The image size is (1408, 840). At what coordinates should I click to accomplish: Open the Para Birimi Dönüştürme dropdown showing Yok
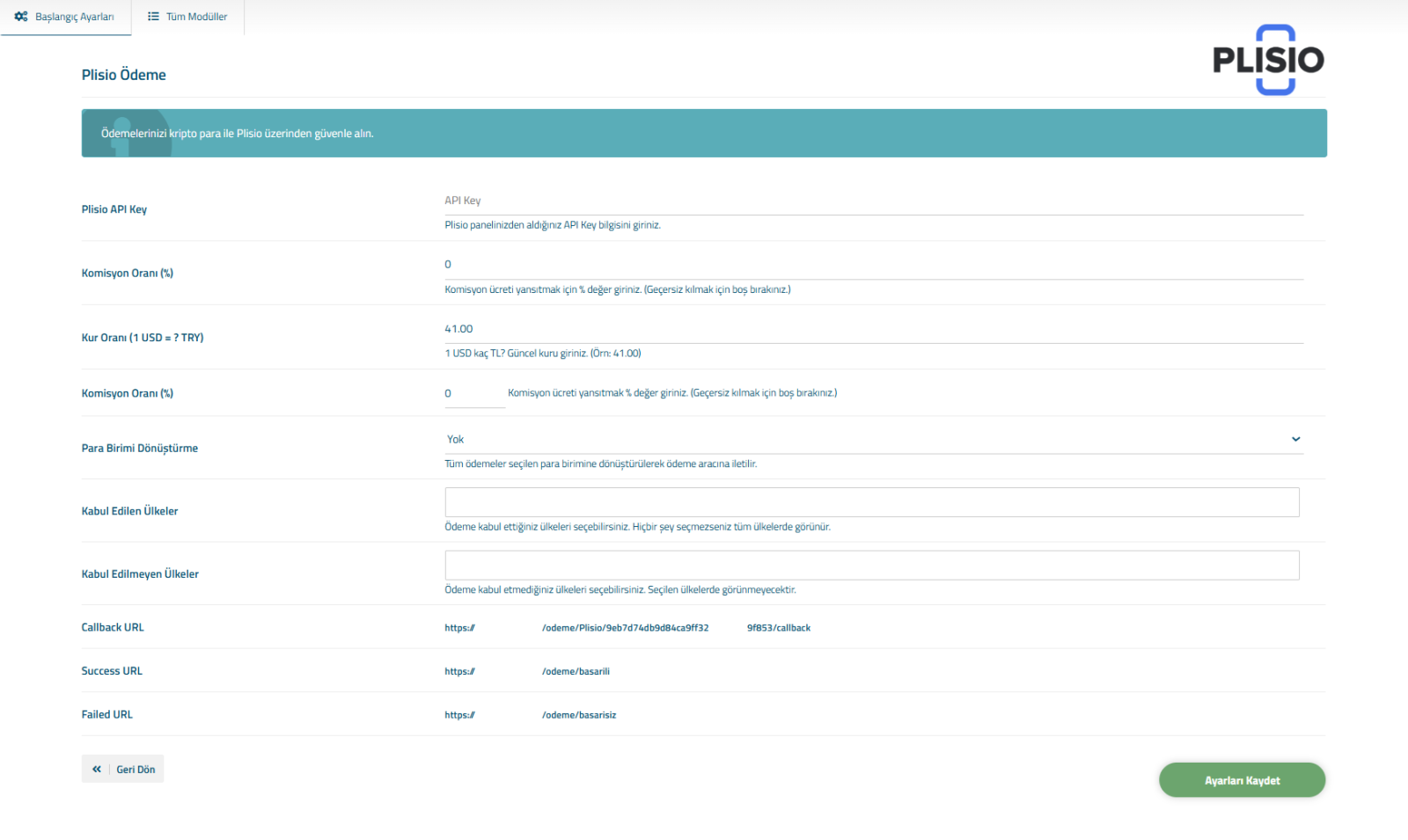[x=867, y=439]
